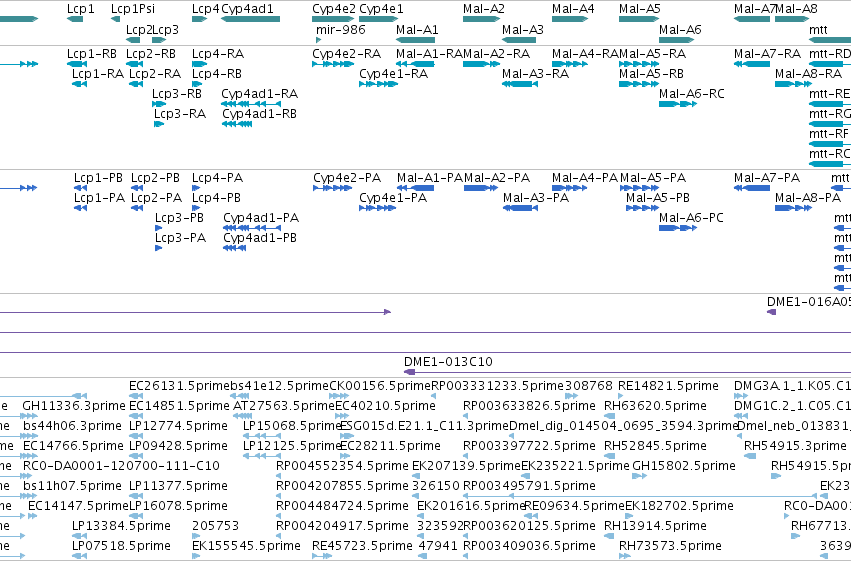Select RC0-DA0001-120700-111-C10 label
The width and height of the screenshot is (851, 561).
(121, 466)
